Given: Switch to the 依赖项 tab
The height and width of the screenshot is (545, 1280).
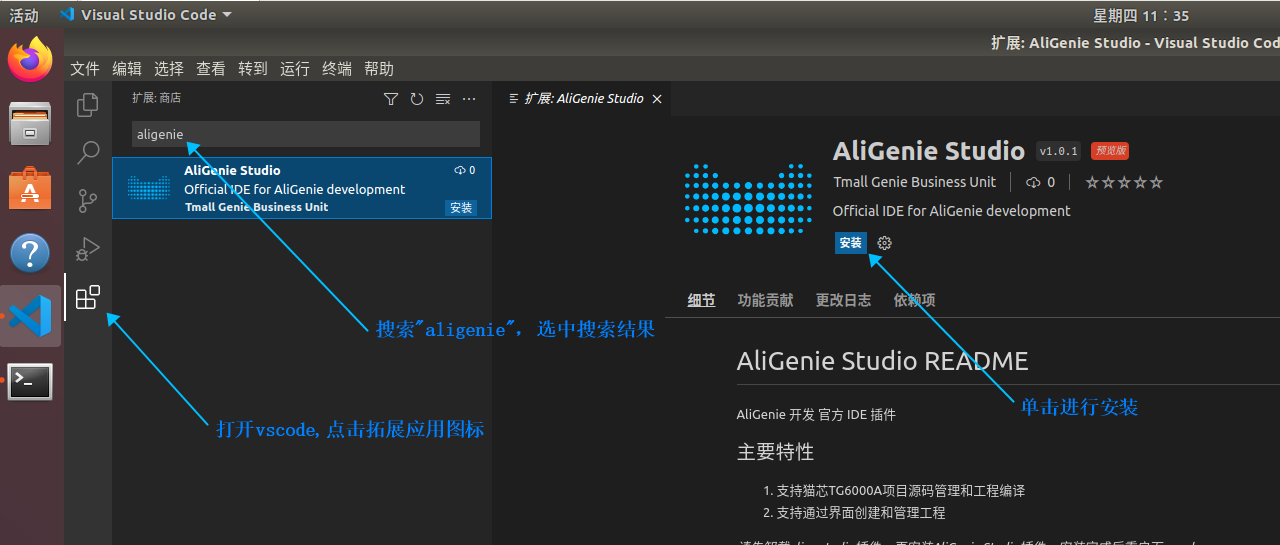Looking at the screenshot, I should (914, 300).
